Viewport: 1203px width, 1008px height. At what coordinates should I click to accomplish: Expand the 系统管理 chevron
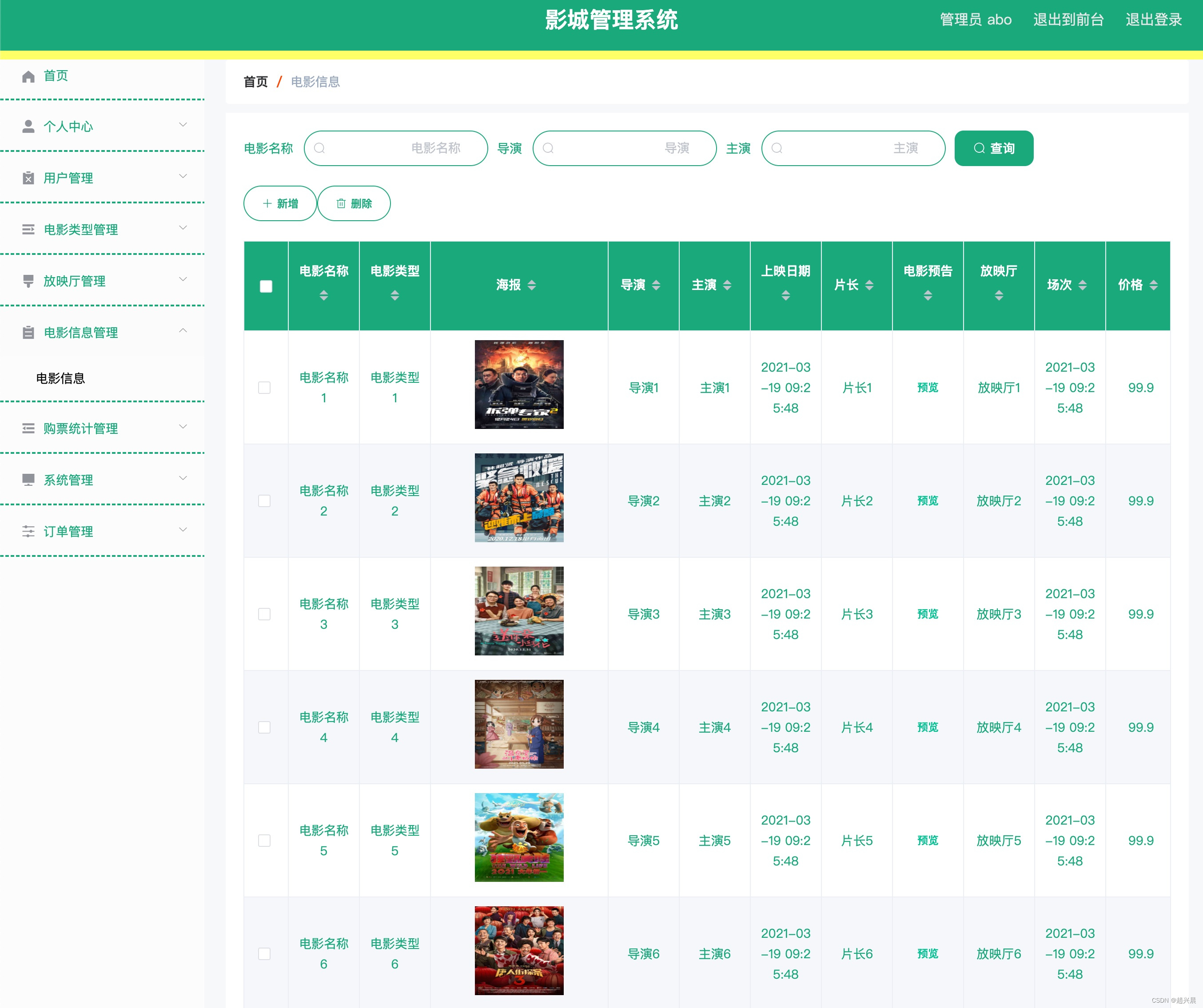pos(183,478)
